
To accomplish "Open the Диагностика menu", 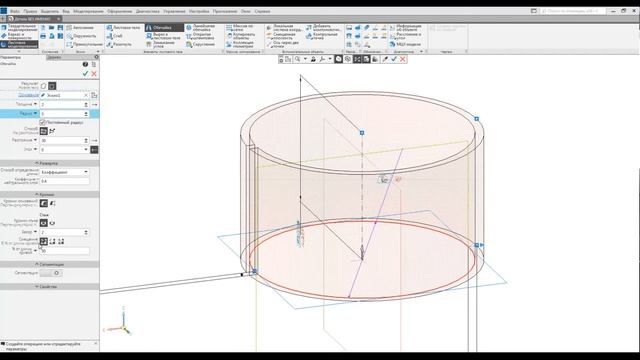I will coord(147,11).
